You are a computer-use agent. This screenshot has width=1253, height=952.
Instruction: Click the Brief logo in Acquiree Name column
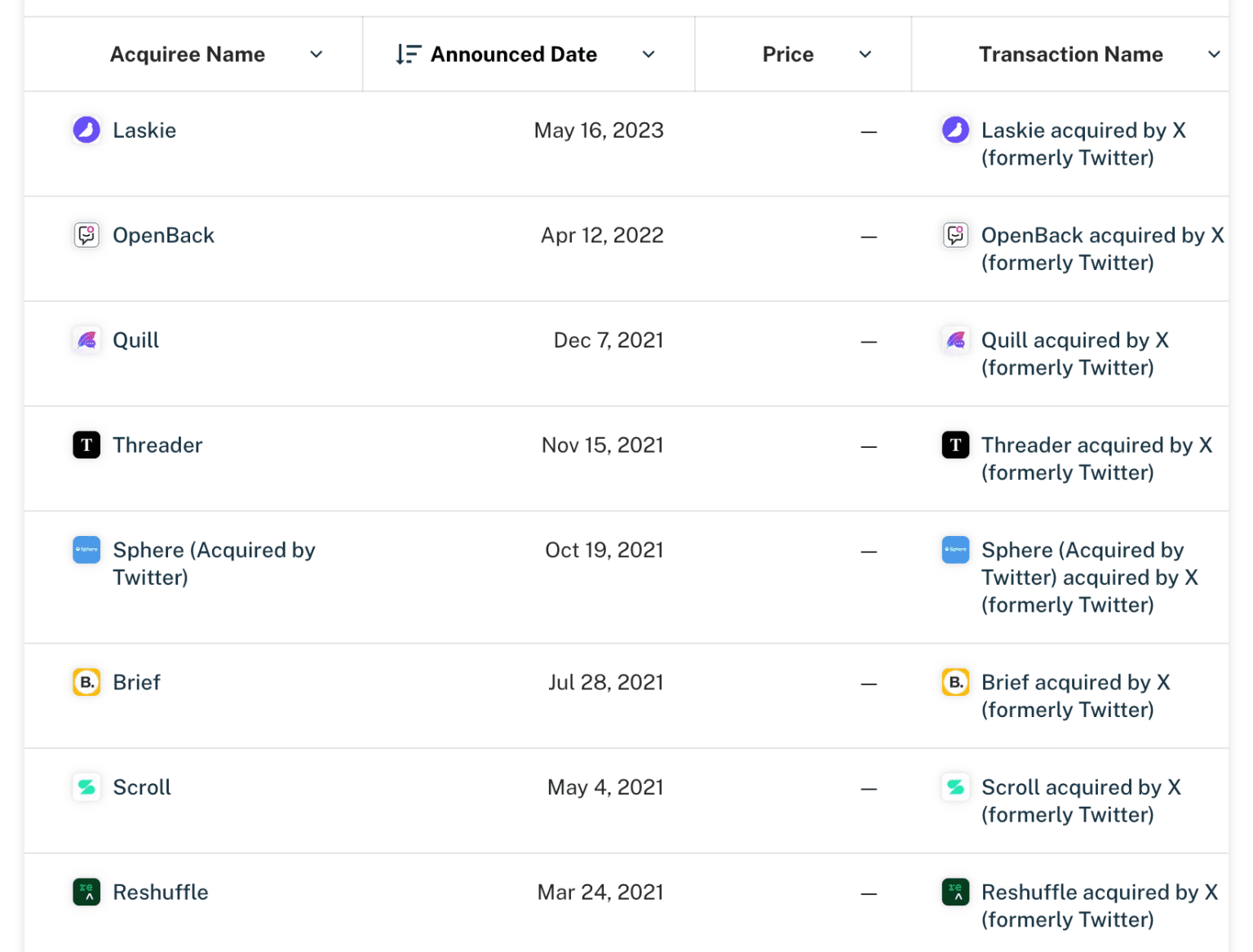tap(86, 682)
